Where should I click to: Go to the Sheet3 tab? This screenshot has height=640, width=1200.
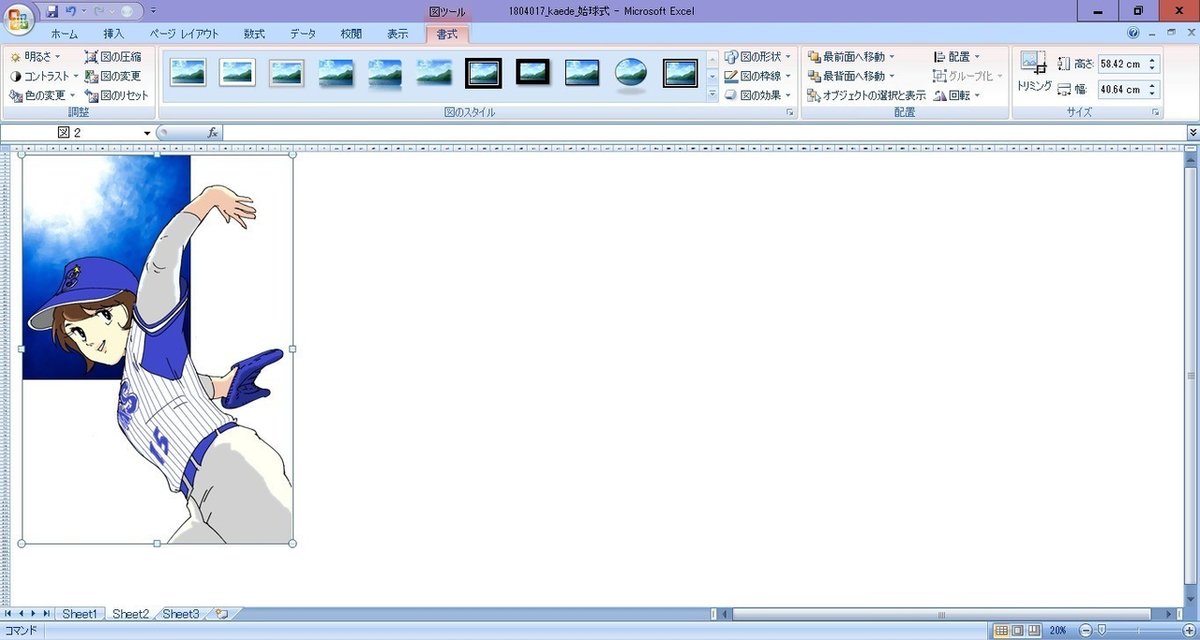pos(181,614)
